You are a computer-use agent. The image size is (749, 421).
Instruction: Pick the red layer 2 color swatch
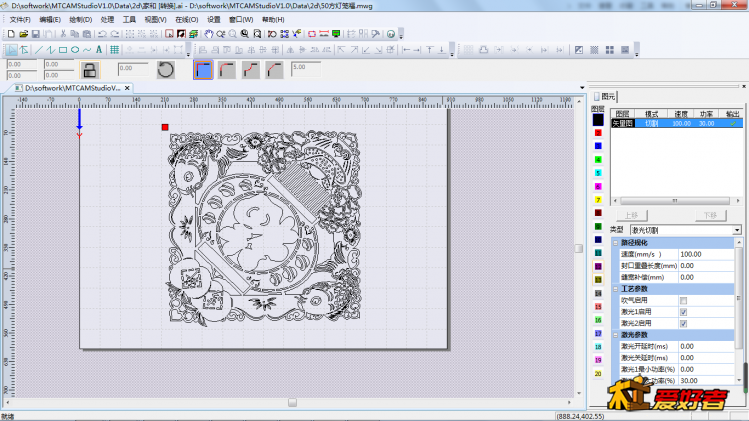pyautogui.click(x=598, y=133)
